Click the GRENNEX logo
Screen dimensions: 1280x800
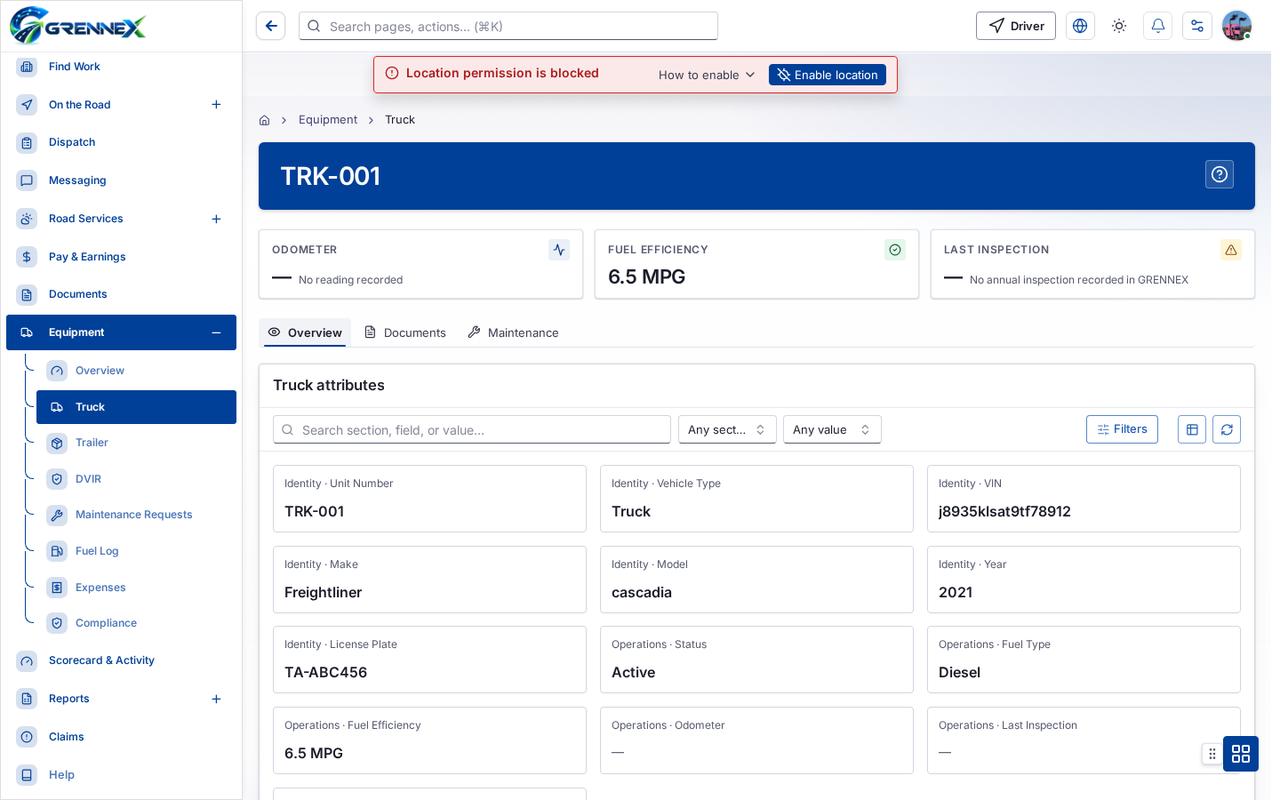78,25
